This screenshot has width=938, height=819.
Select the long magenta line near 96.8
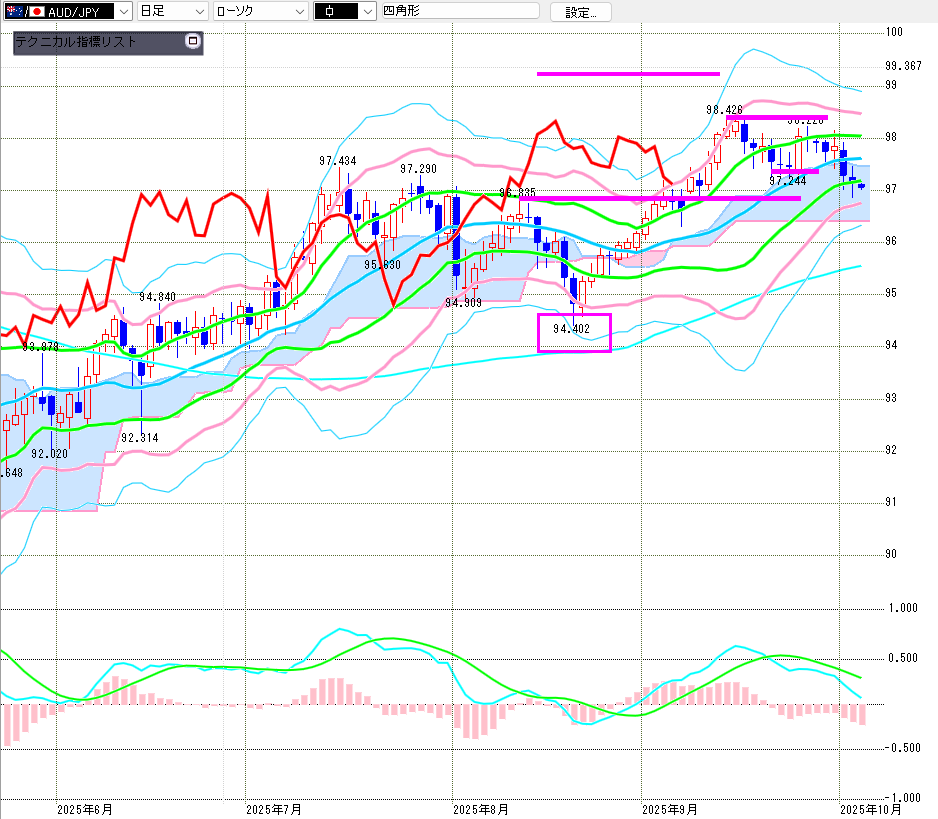(660, 198)
